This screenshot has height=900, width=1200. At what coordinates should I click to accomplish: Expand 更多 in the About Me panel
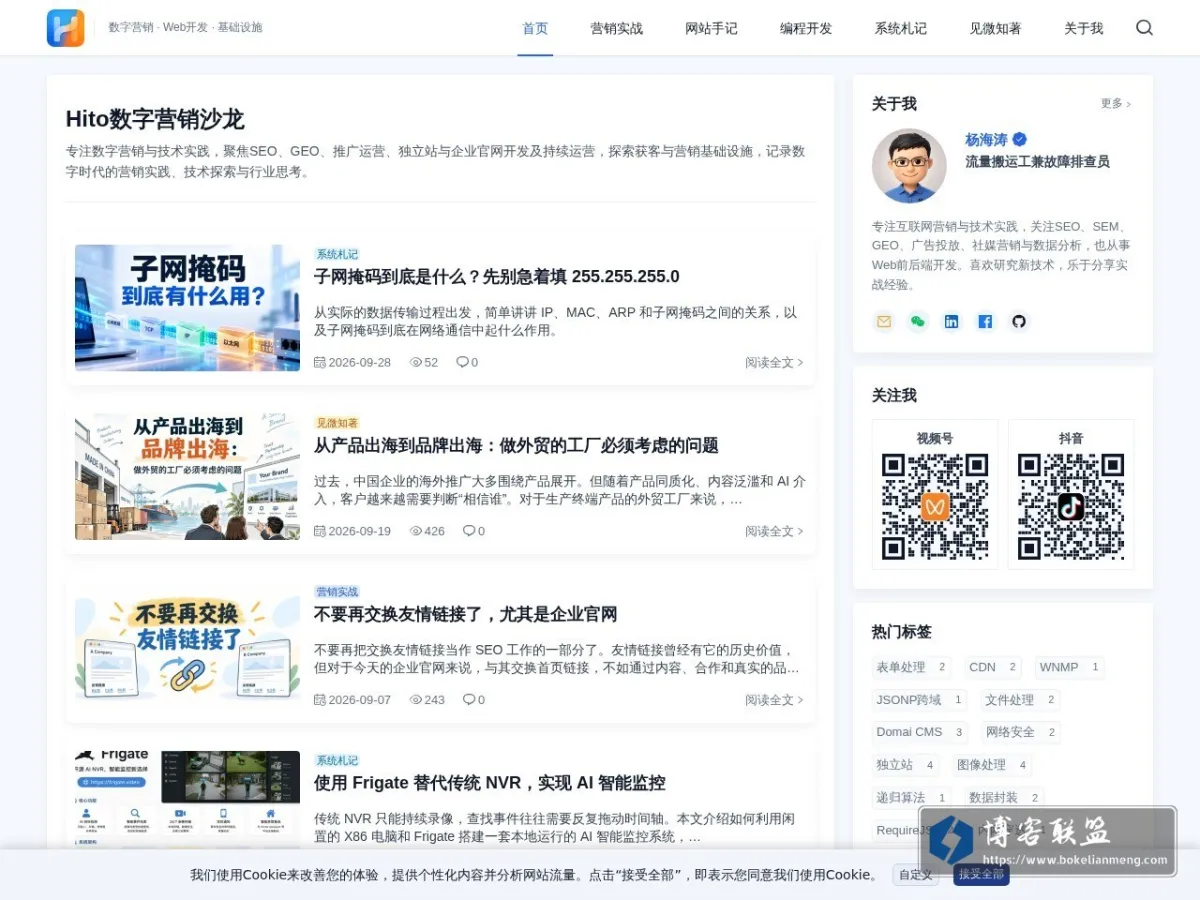(x=1116, y=103)
